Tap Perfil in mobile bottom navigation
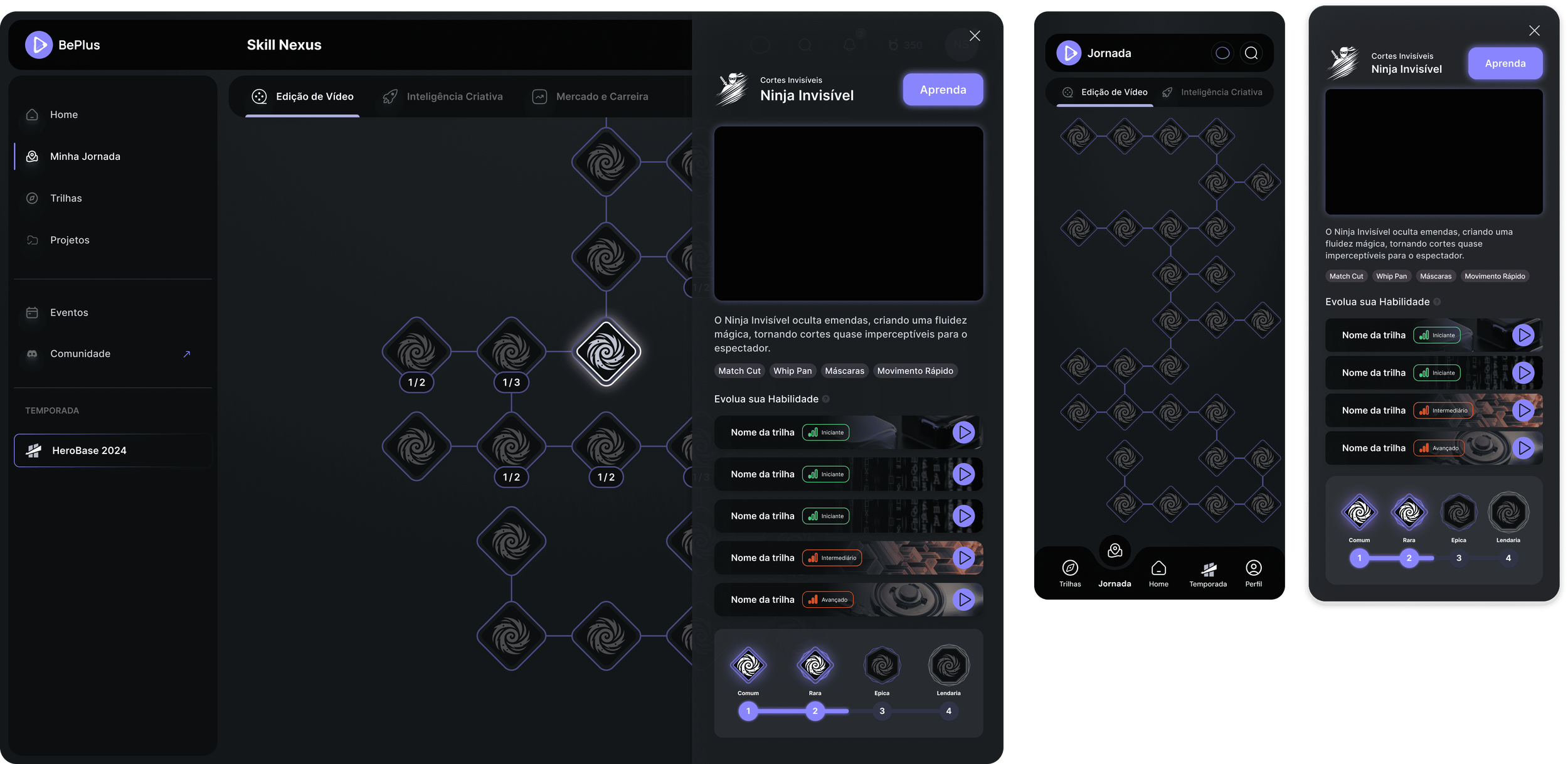The image size is (1568, 764). [1253, 574]
